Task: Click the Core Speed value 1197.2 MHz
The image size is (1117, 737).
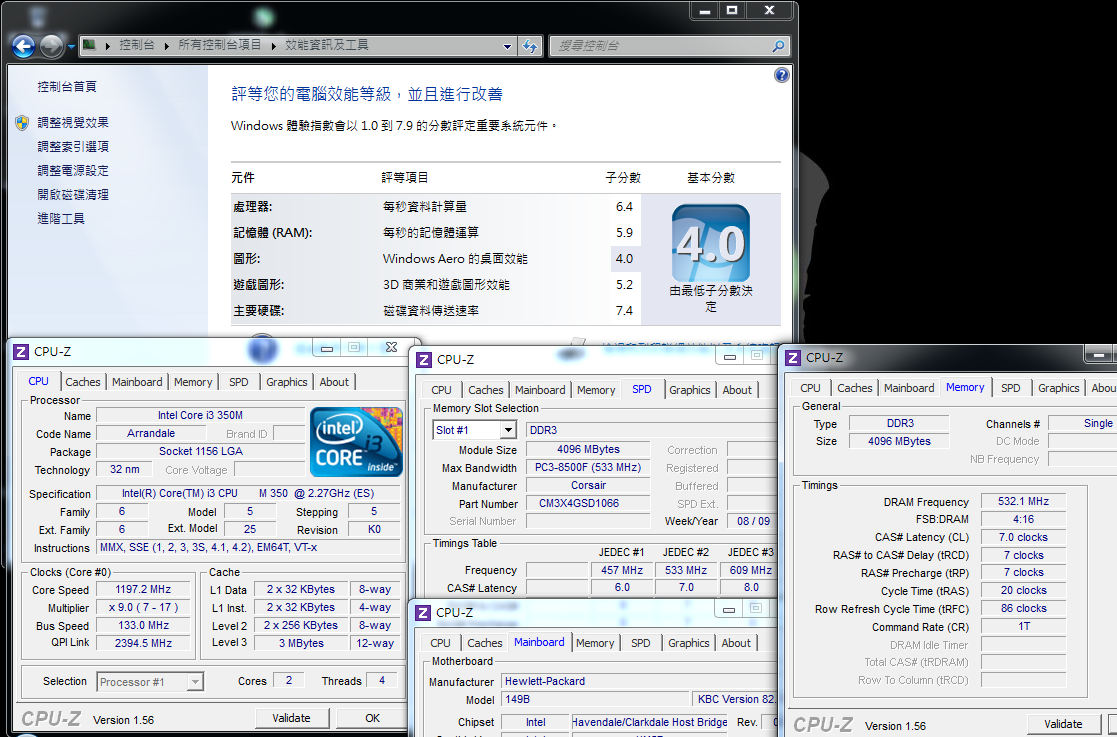Action: 143,590
